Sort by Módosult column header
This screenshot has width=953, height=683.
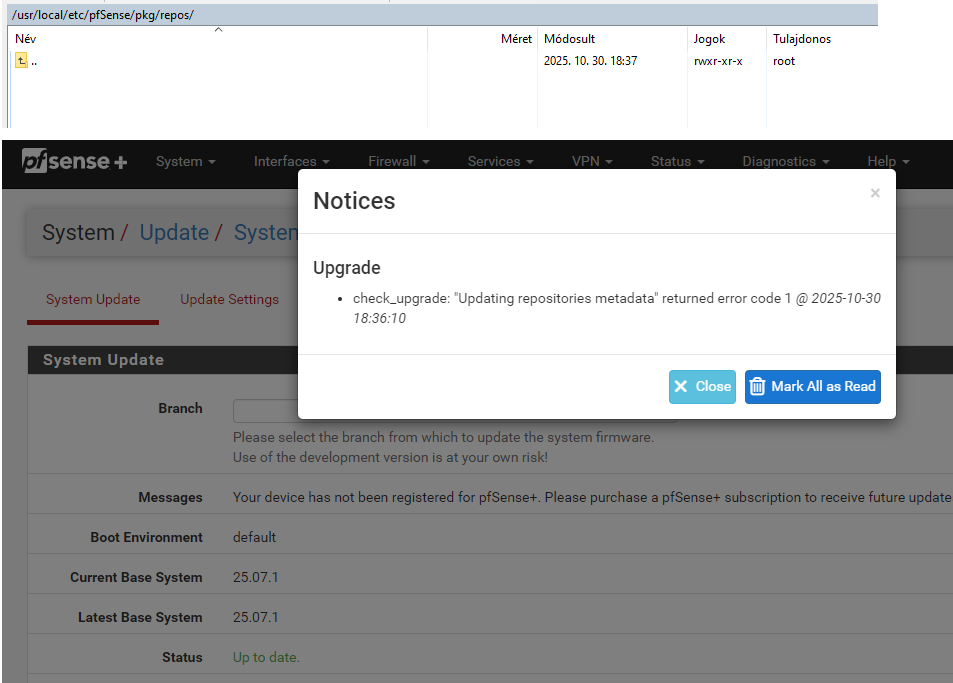tap(569, 39)
